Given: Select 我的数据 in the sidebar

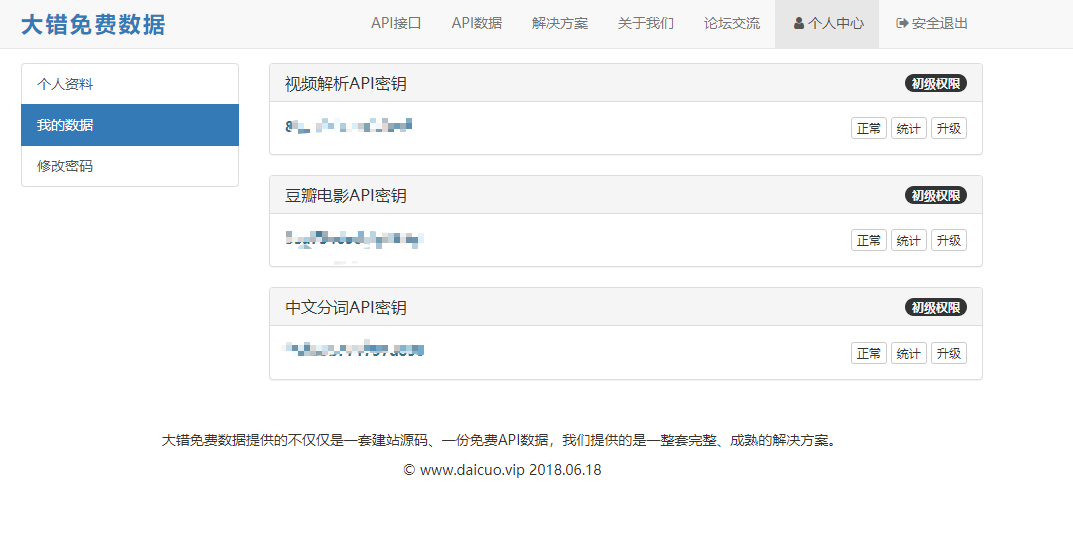Looking at the screenshot, I should tap(130, 125).
